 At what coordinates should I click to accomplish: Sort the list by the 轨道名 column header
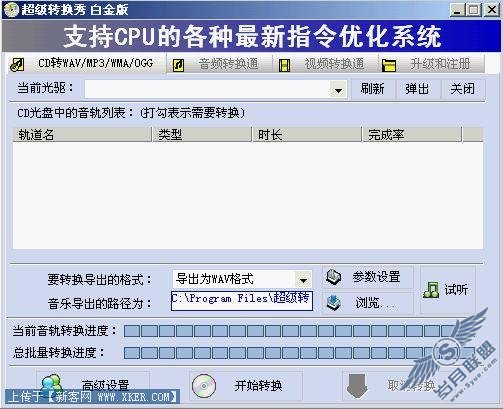click(x=82, y=135)
